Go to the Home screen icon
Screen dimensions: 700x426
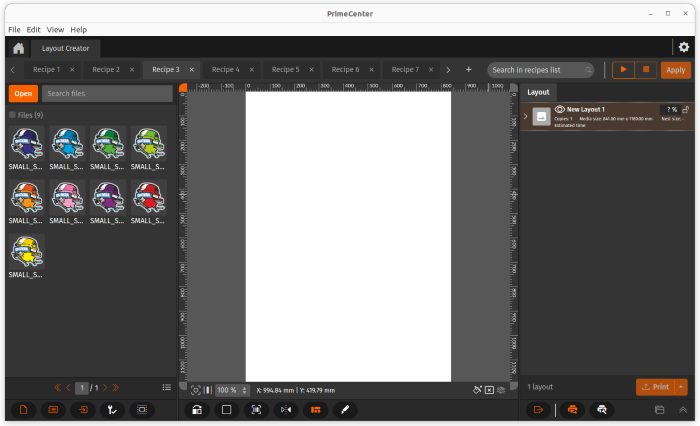pyautogui.click(x=18, y=48)
